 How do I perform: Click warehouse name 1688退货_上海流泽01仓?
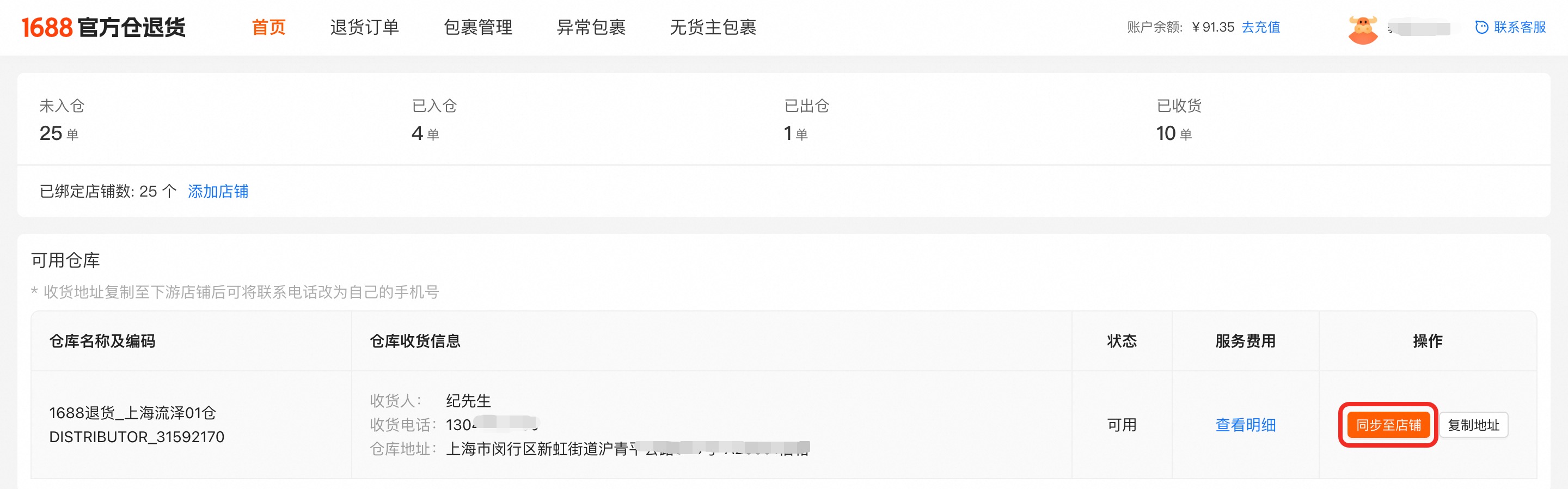(x=133, y=413)
